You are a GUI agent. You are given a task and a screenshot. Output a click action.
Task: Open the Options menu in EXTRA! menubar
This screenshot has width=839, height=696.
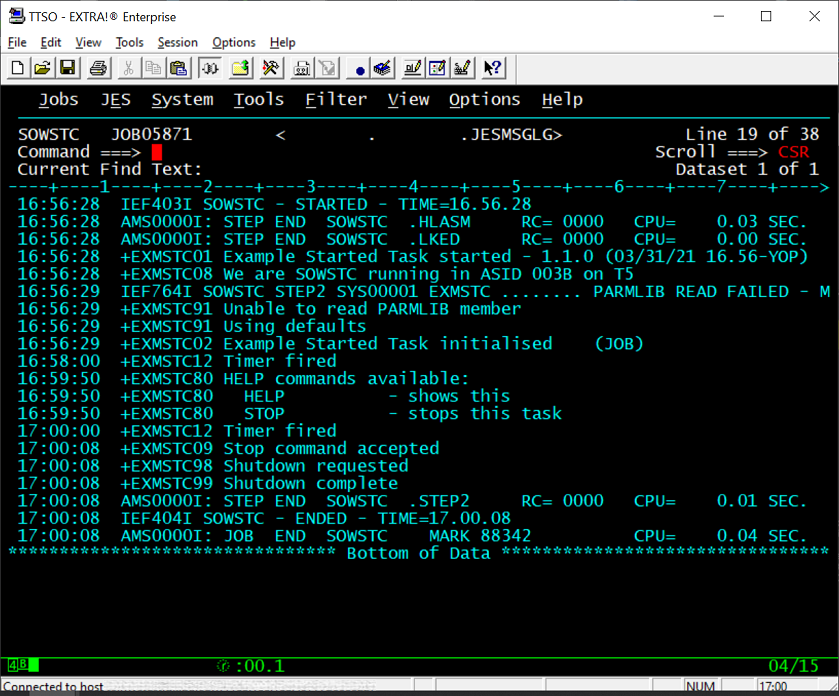coord(234,42)
